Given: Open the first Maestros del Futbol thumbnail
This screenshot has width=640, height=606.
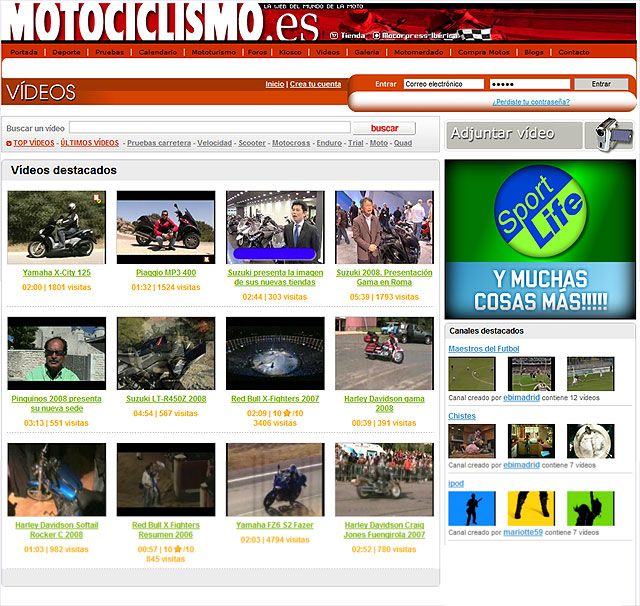Looking at the screenshot, I should click(472, 374).
